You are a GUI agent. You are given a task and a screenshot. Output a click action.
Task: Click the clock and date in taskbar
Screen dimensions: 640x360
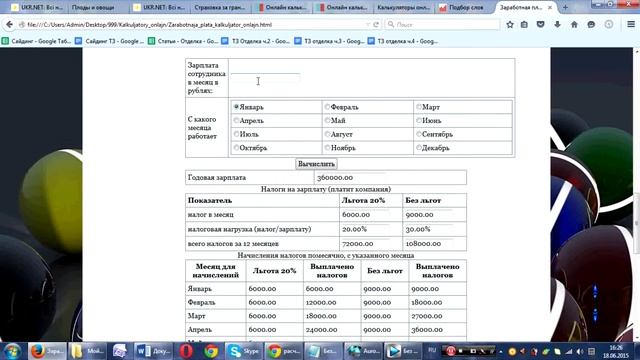click(616, 351)
